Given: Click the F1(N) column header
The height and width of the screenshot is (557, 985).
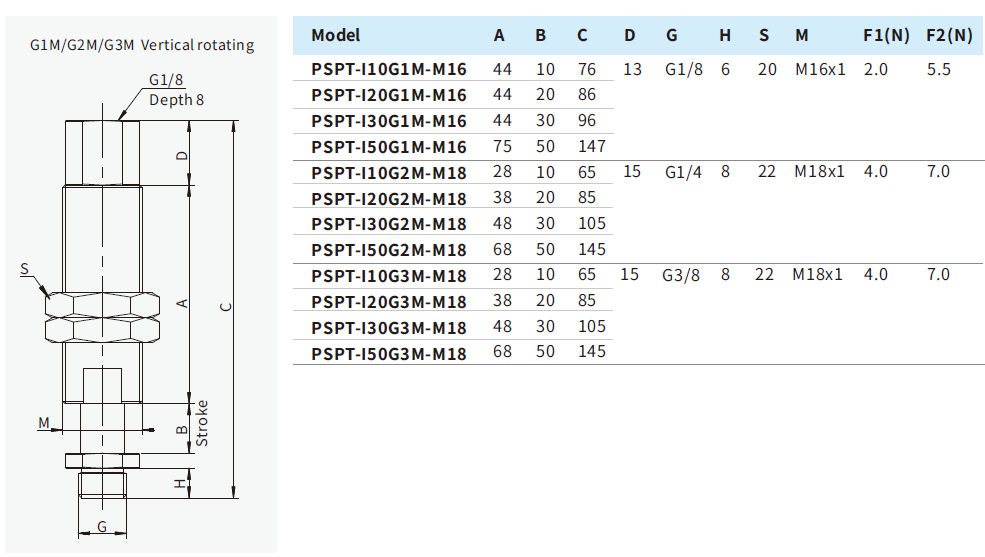Looking at the screenshot, I should [x=886, y=36].
